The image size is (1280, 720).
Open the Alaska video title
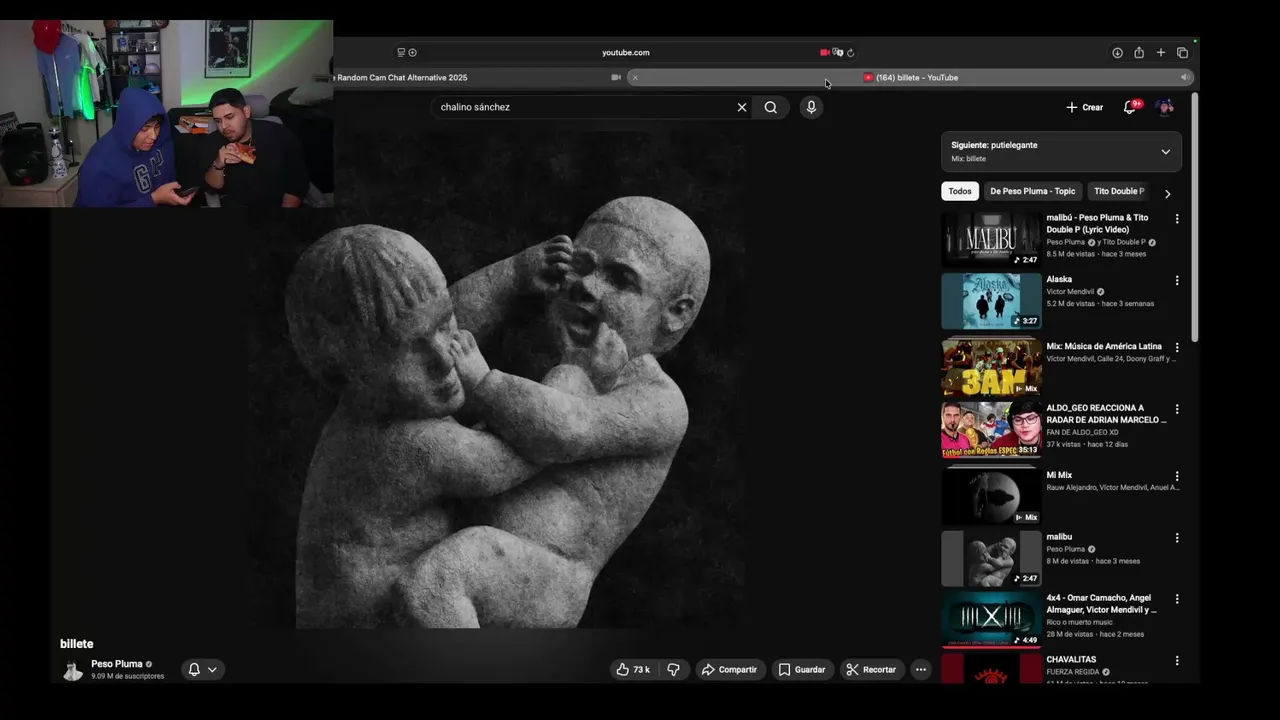pos(1059,280)
